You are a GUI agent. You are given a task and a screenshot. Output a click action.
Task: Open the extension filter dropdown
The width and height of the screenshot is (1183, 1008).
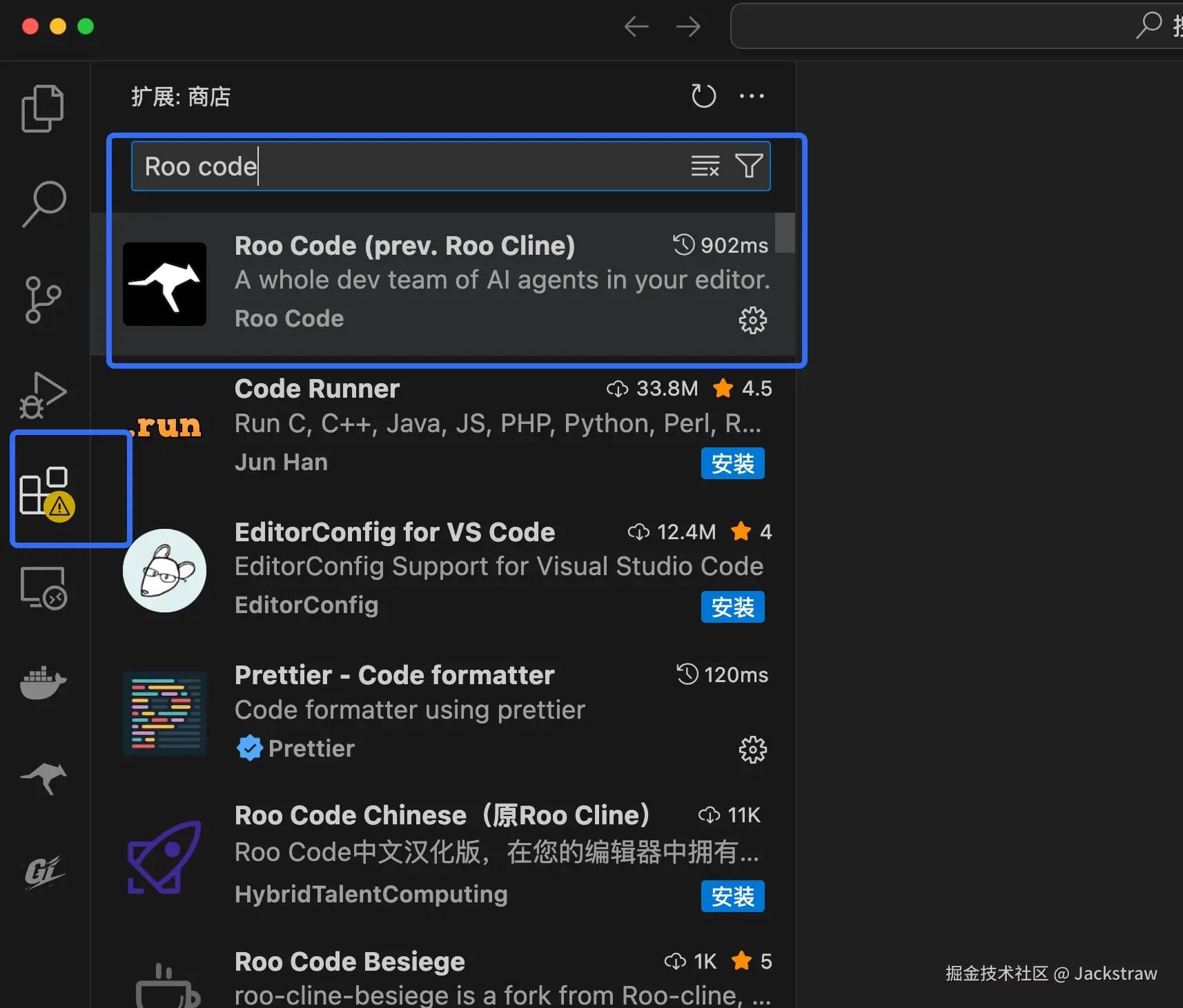[x=749, y=166]
